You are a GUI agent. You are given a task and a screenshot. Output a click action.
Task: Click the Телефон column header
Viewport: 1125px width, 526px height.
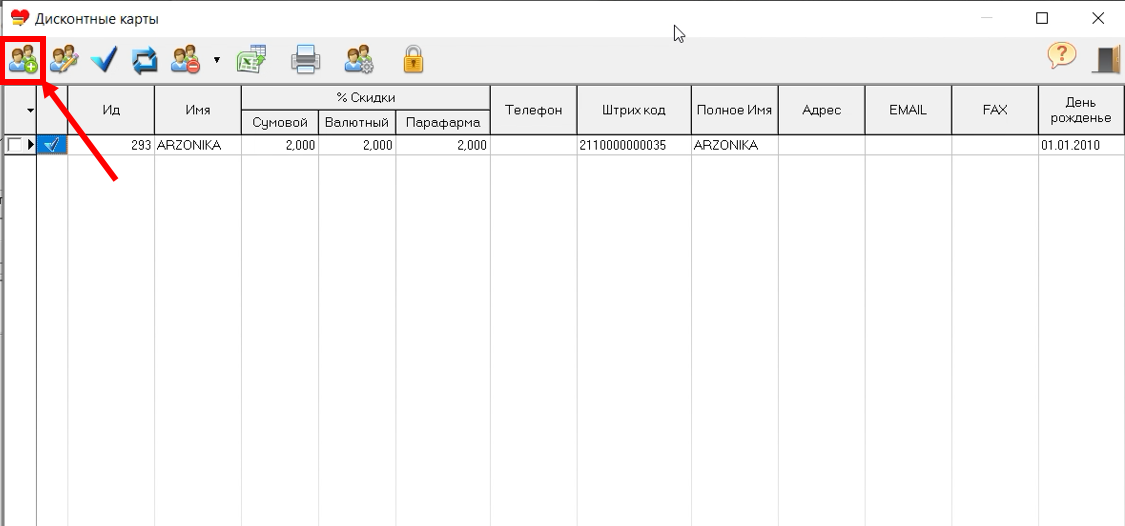click(x=534, y=111)
